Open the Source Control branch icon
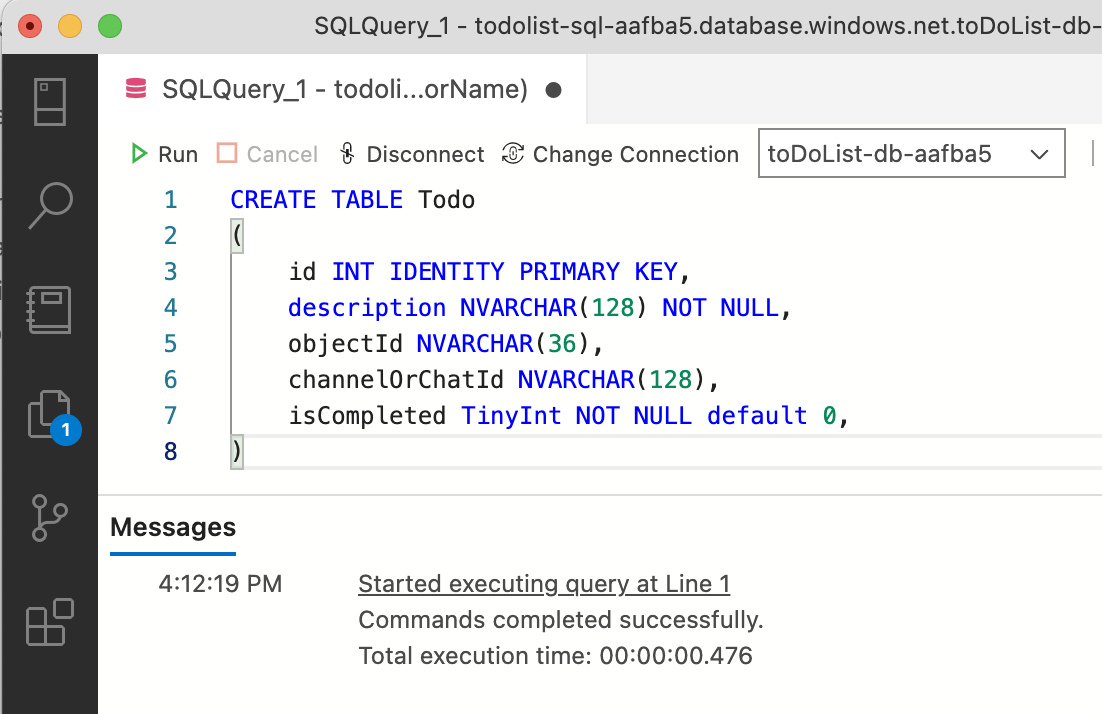This screenshot has width=1102, height=714. click(x=49, y=517)
